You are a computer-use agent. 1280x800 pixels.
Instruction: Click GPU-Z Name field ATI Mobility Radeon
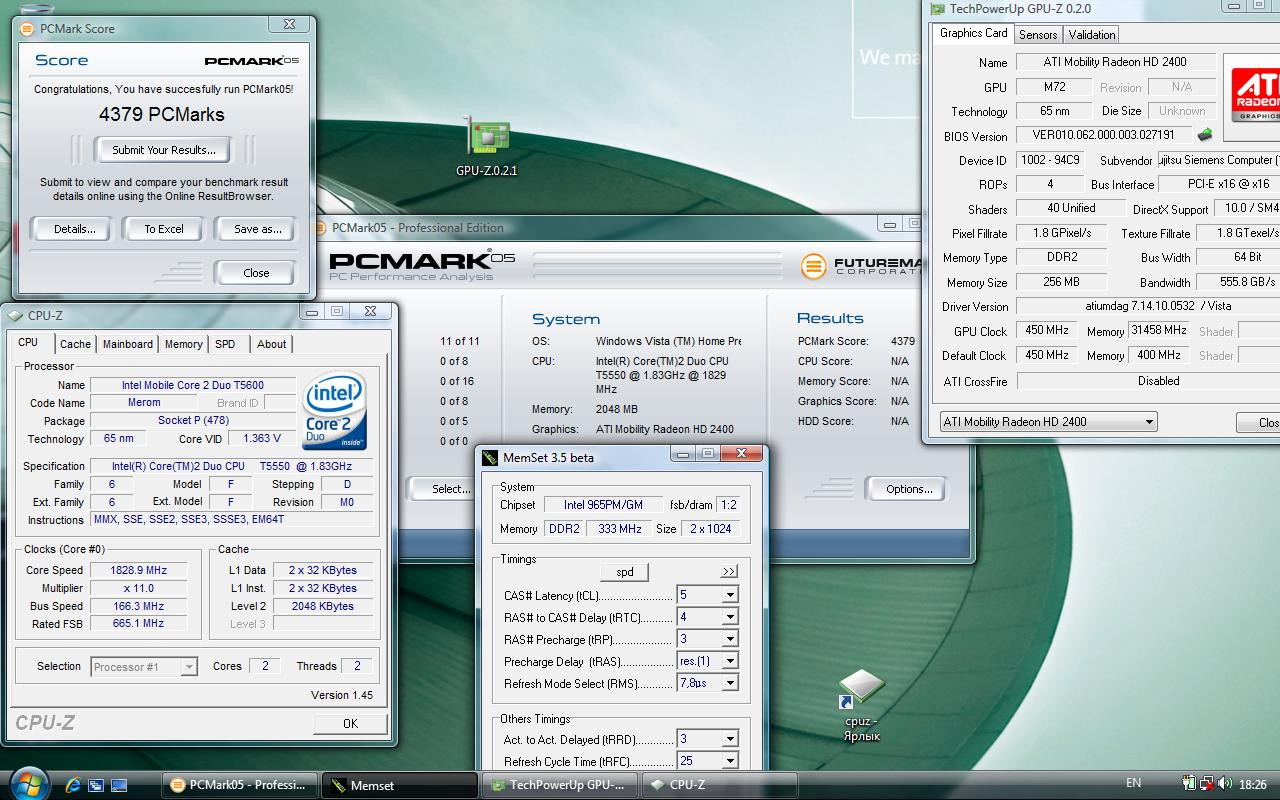click(x=1116, y=62)
